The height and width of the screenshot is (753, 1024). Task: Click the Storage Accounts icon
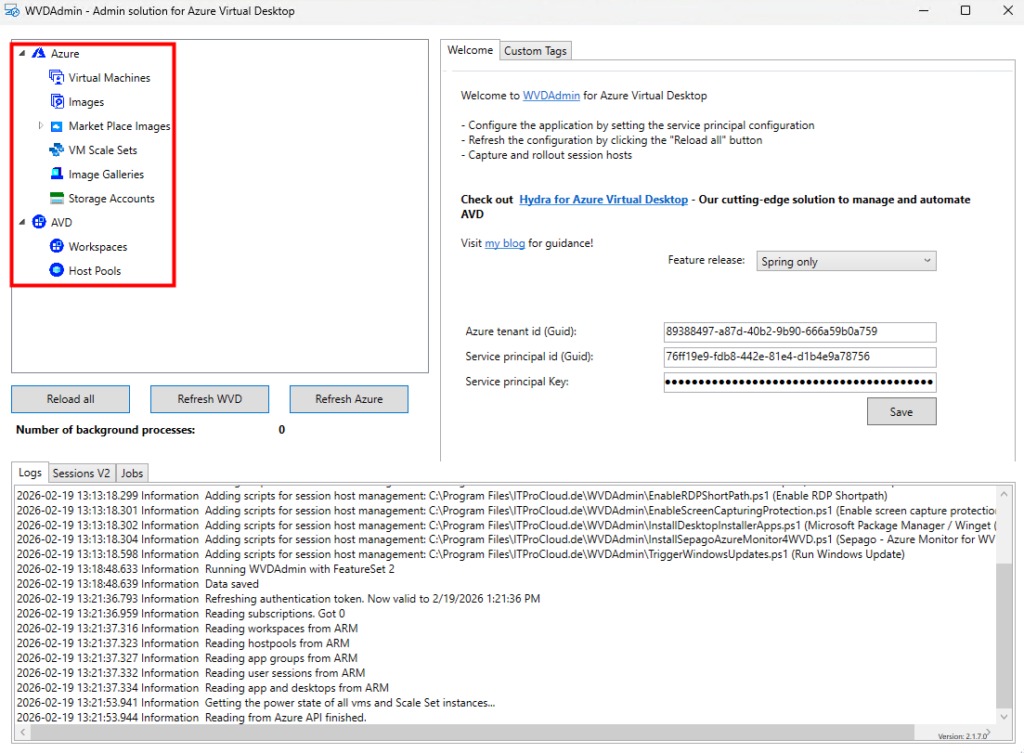[x=57, y=198]
